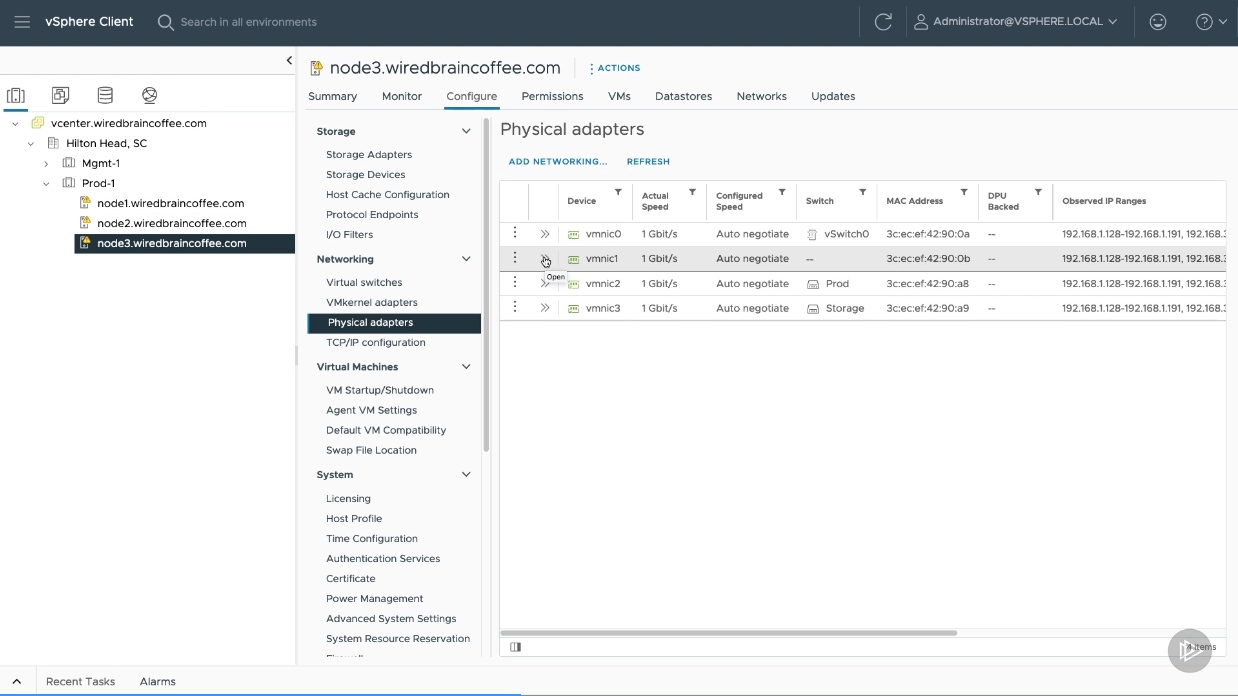
Task: Switch to Storage inventory view icon
Action: (105, 95)
